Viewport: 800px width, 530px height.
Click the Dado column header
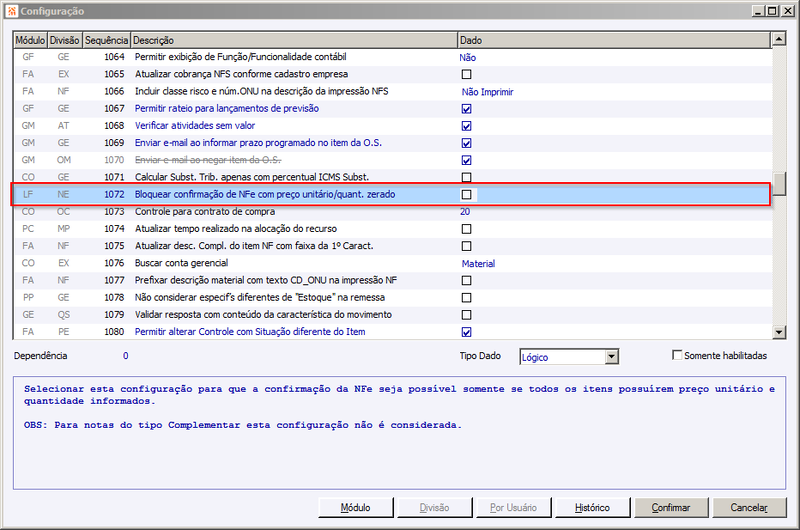coord(614,40)
